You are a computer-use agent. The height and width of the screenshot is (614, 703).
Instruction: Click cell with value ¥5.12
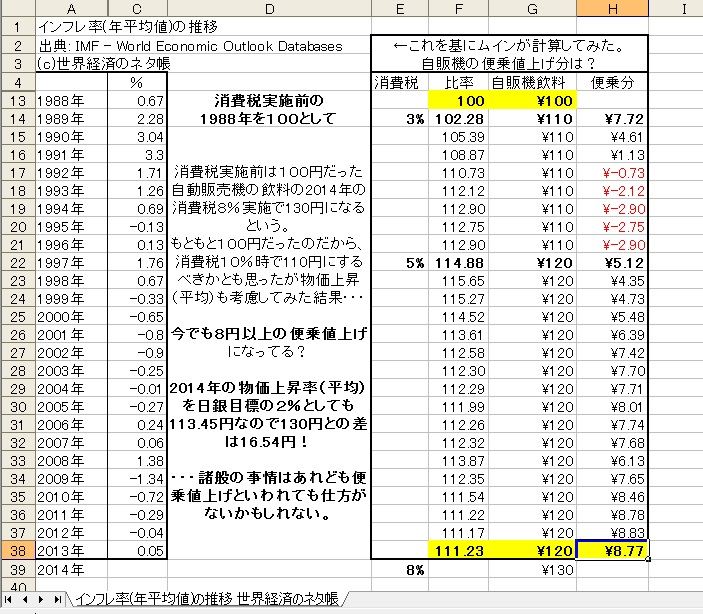(612, 263)
